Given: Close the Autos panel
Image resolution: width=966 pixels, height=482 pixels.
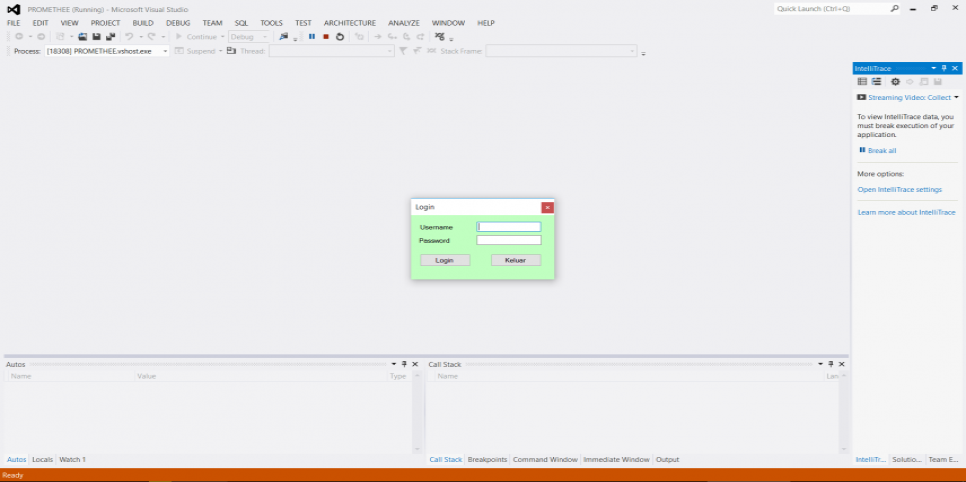Looking at the screenshot, I should tap(415, 364).
